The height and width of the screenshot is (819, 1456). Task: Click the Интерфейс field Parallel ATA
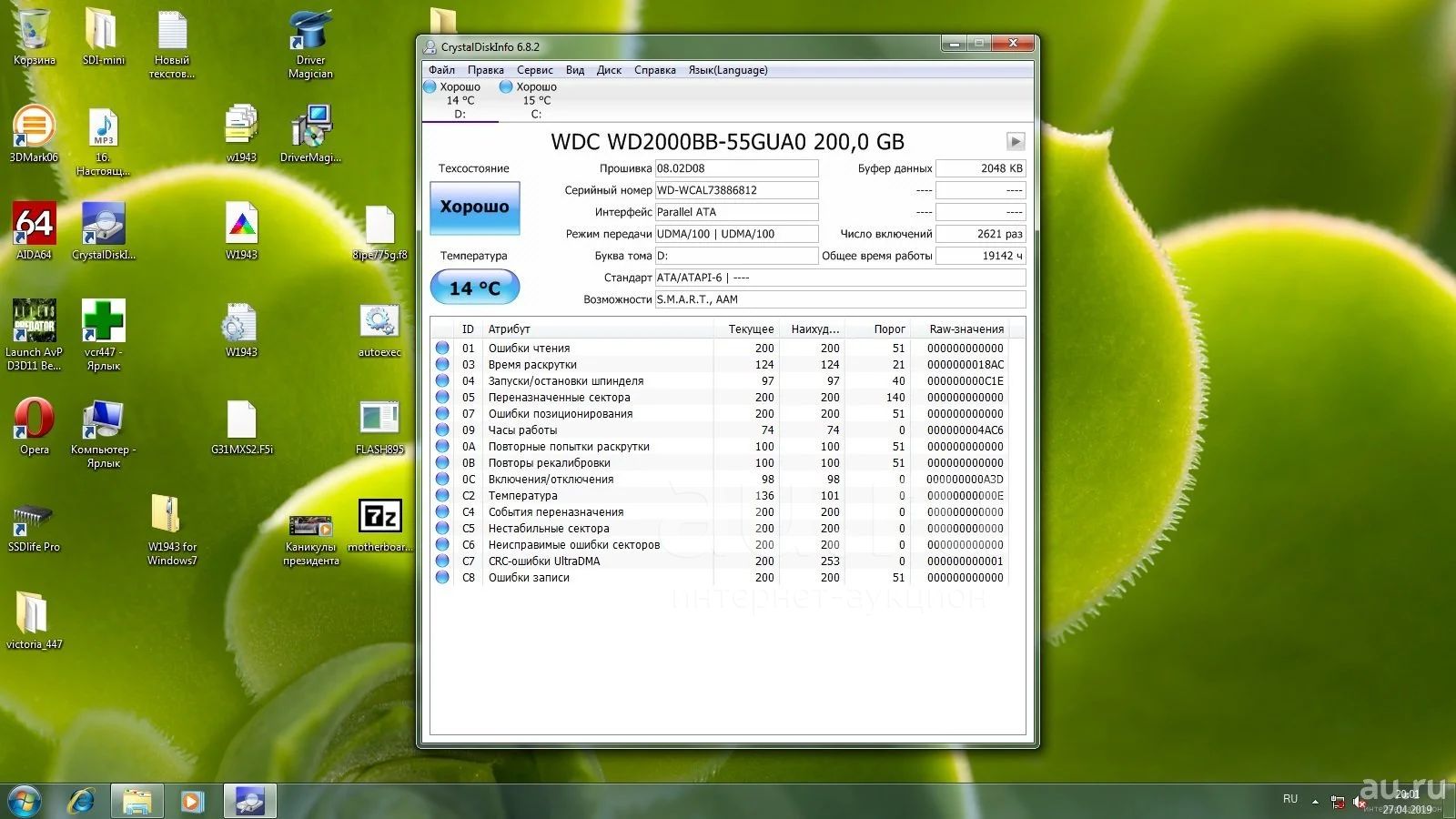[736, 212]
